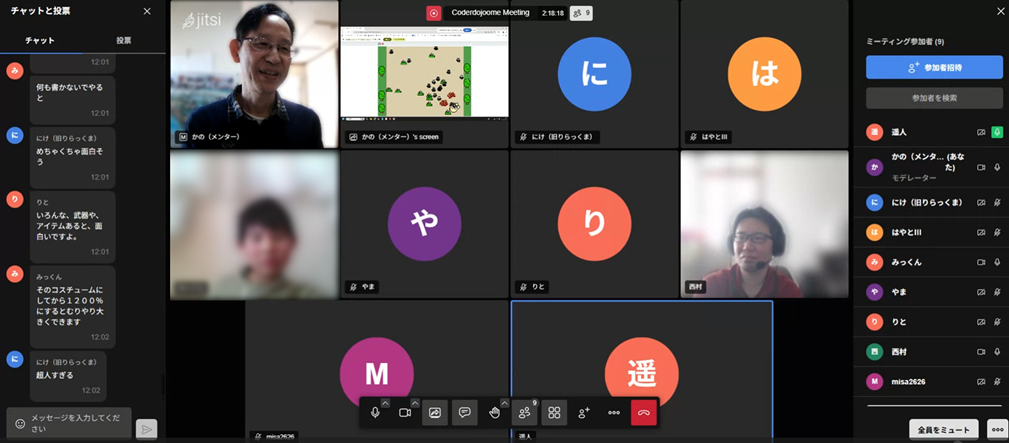The height and width of the screenshot is (443, 1009).
Task: Open the participants pane icon in toolbar
Action: [524, 412]
